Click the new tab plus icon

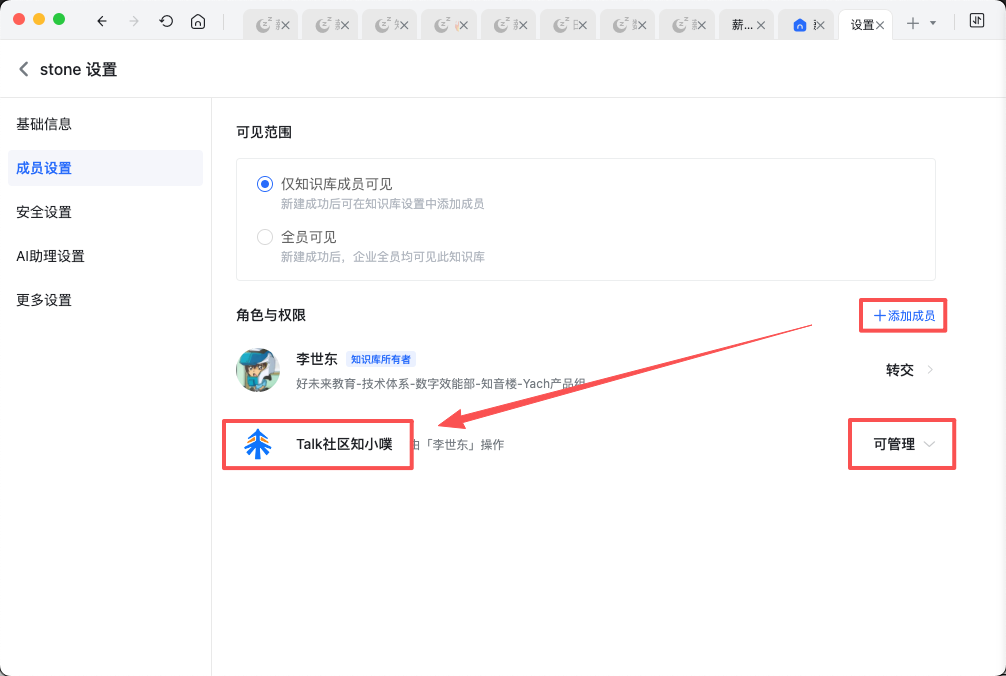[x=912, y=24]
